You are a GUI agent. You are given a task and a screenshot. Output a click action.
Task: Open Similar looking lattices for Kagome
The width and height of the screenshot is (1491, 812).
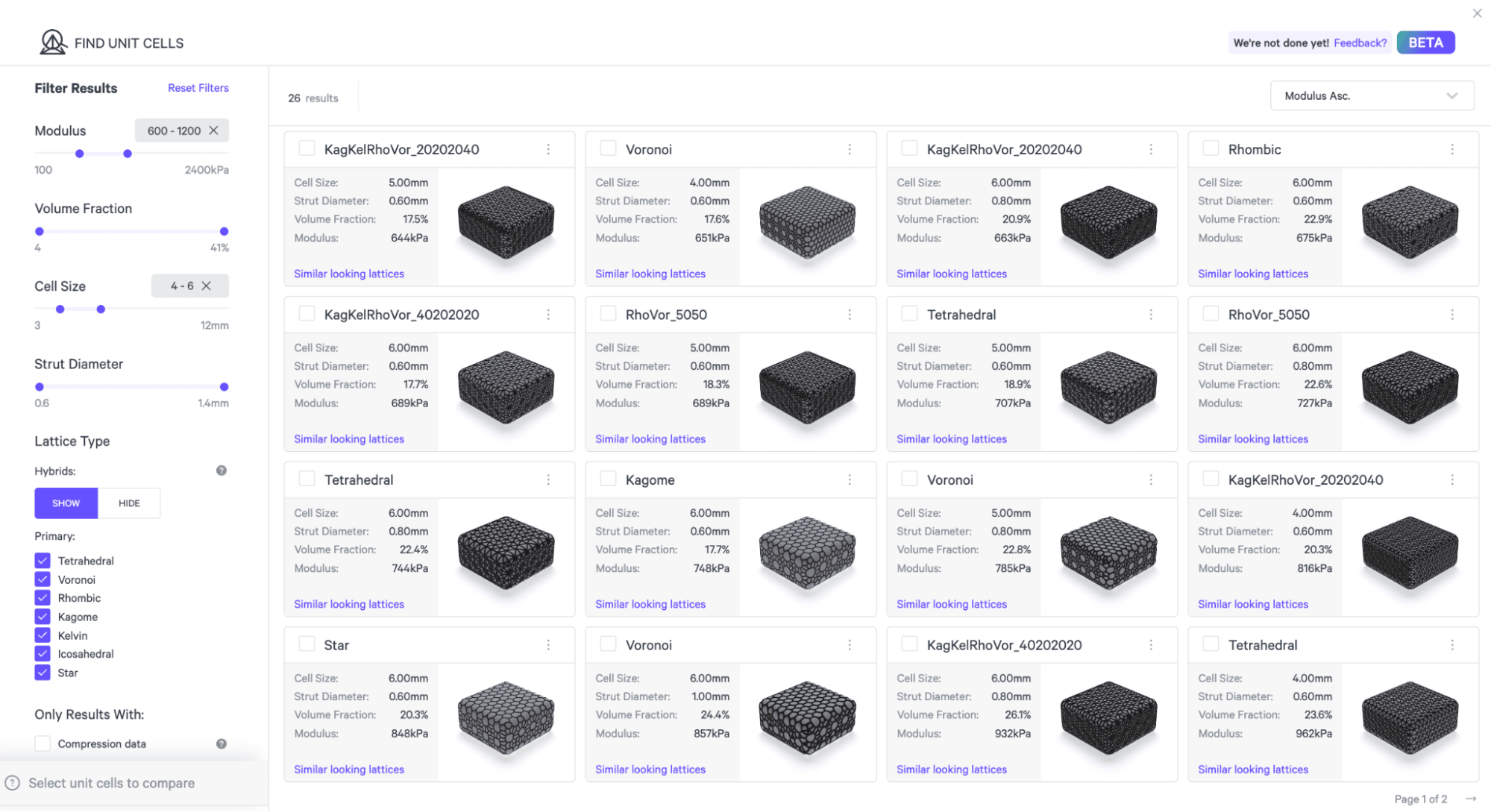(x=650, y=604)
